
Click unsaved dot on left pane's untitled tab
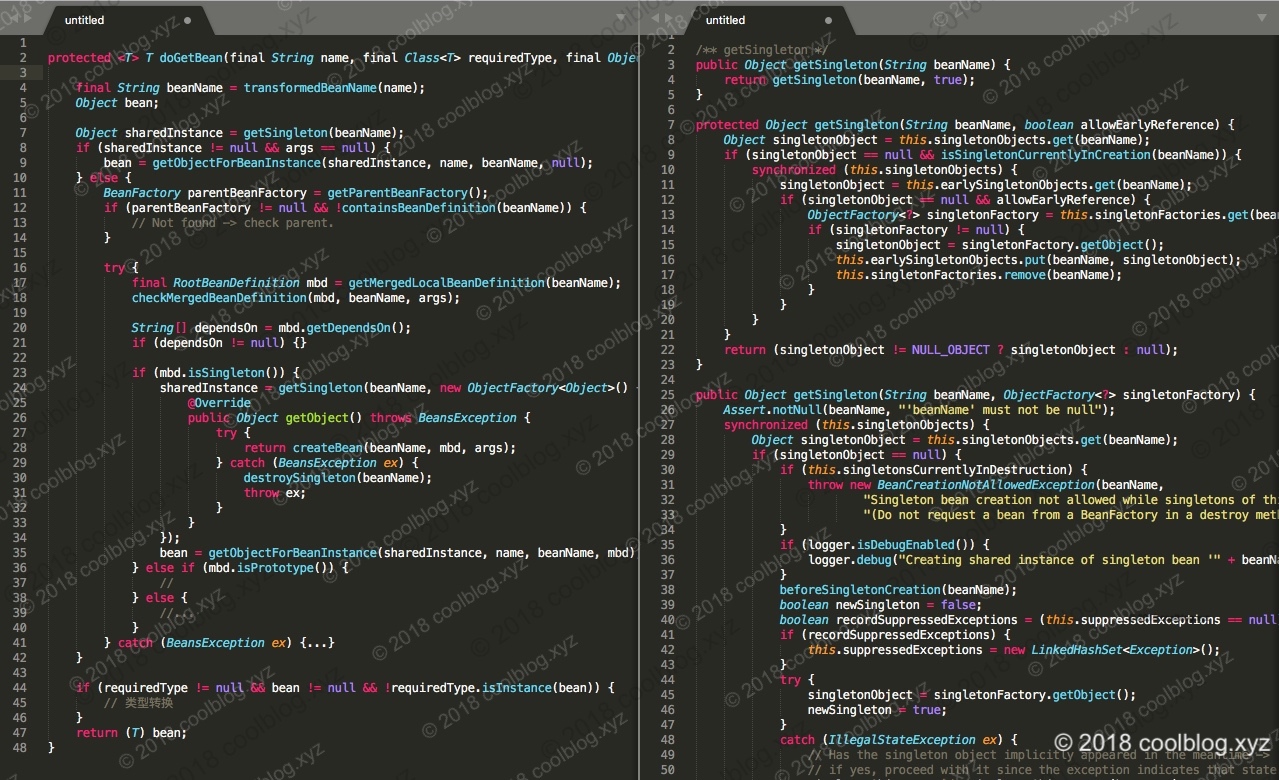[x=188, y=20]
